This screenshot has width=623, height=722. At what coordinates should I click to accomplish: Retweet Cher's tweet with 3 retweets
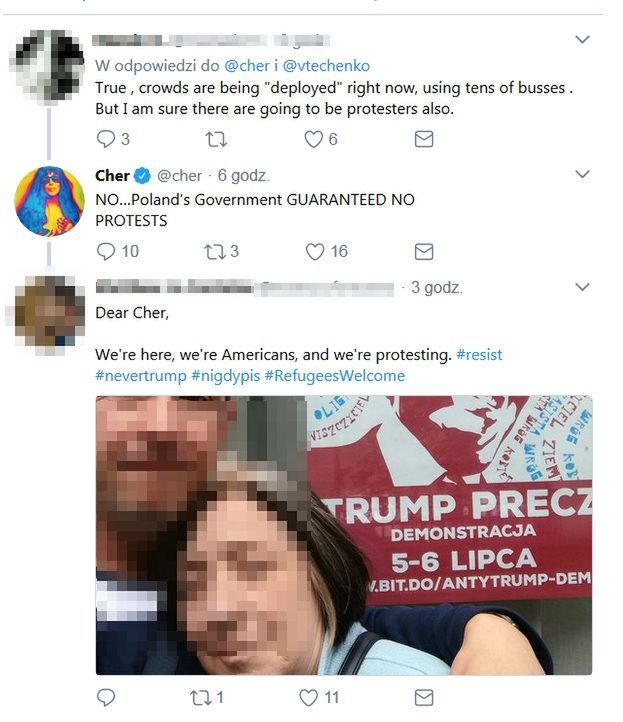coord(214,251)
